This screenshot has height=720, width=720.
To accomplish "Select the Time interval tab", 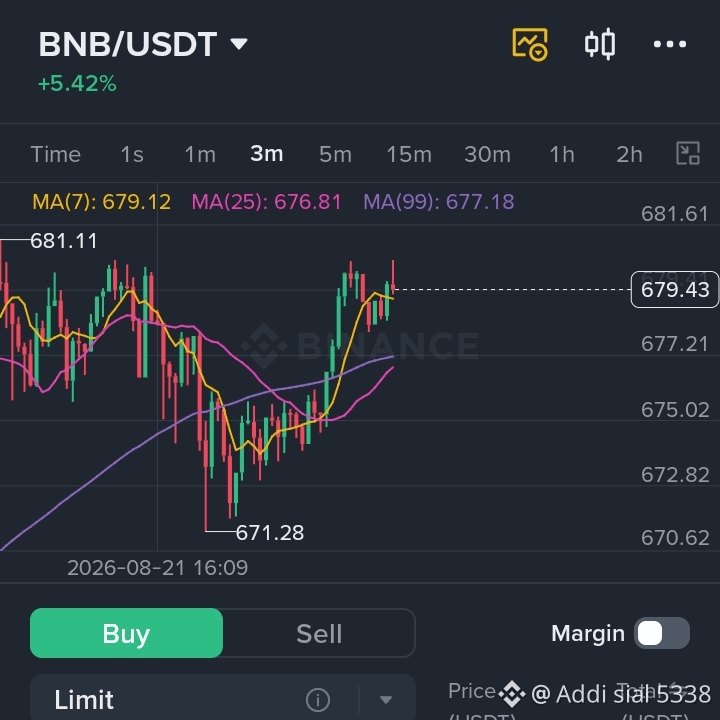I will [56, 154].
